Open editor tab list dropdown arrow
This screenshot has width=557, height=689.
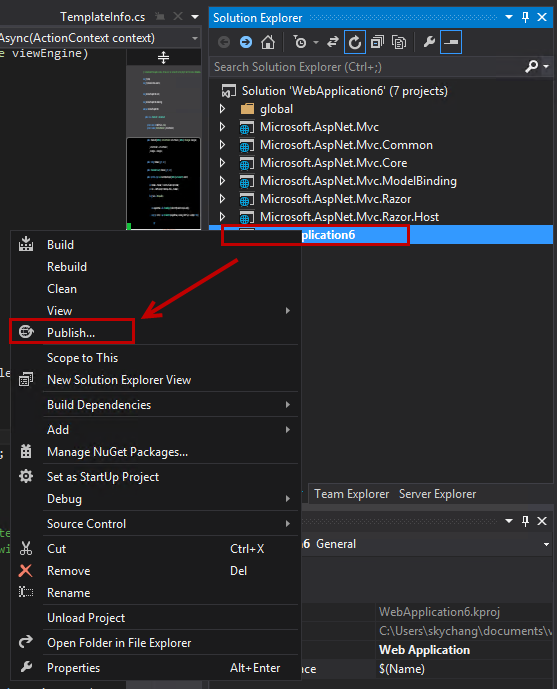click(195, 17)
